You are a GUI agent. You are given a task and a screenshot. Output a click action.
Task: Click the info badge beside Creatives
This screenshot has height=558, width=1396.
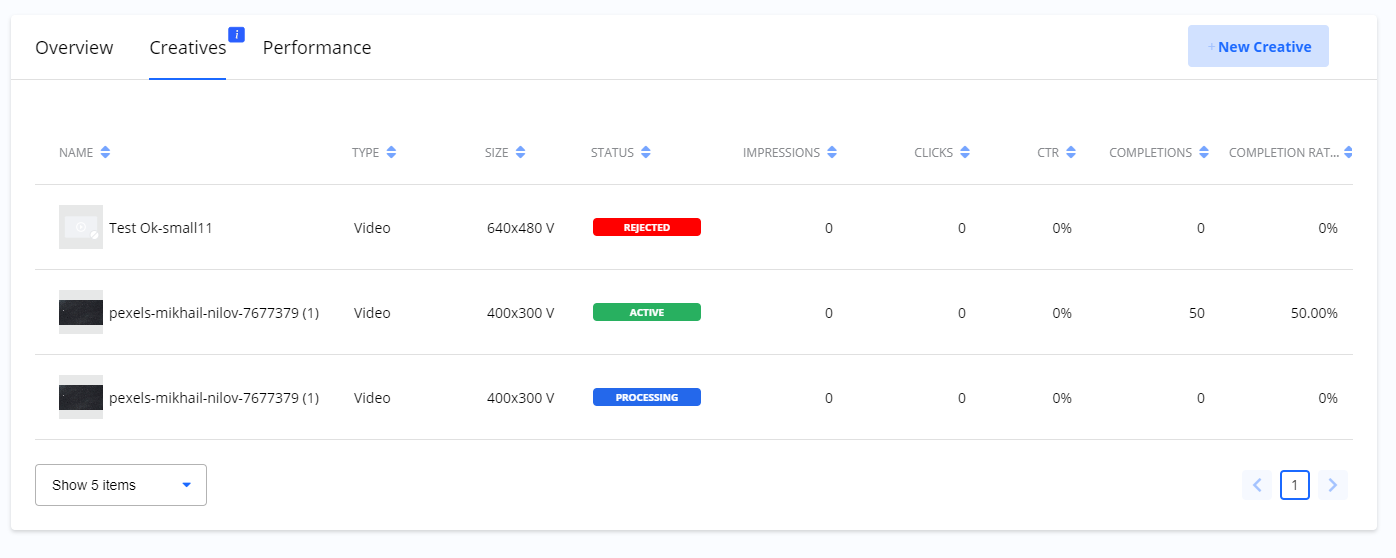[x=237, y=35]
